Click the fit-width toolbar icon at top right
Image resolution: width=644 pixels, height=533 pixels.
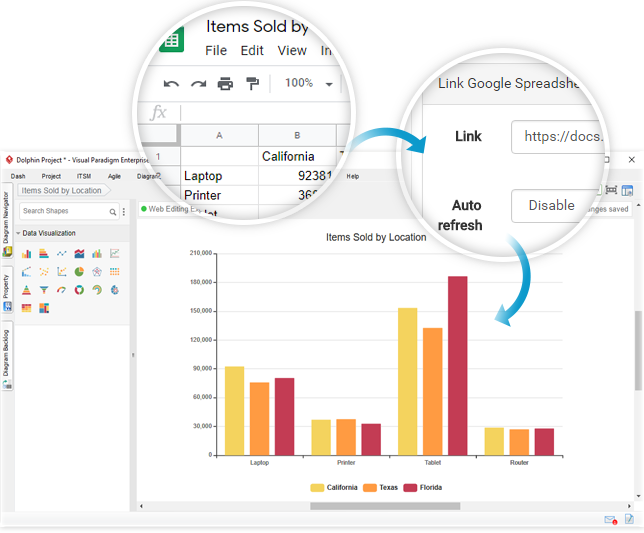pos(611,190)
